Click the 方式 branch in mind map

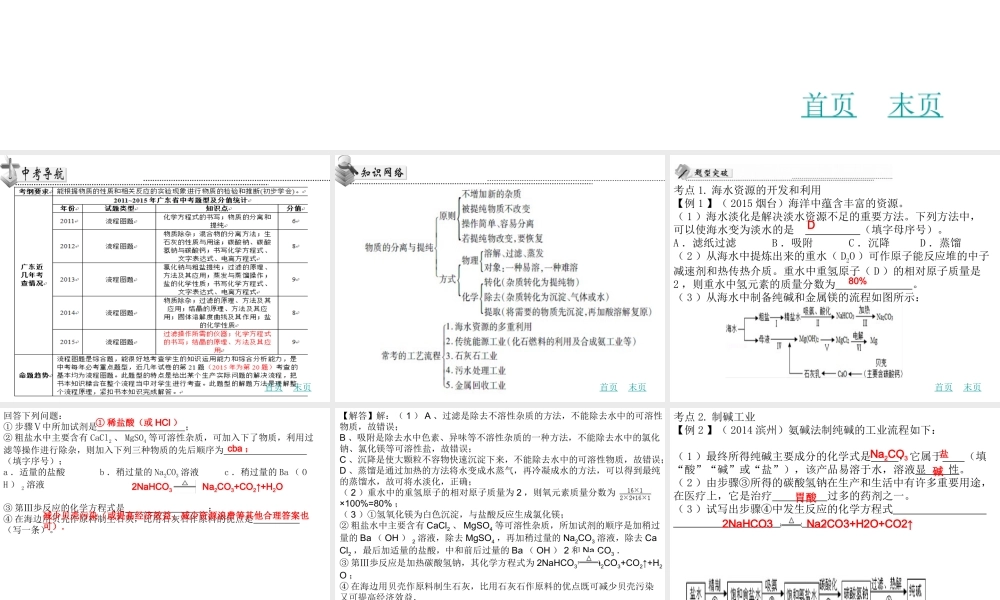[x=447, y=279]
